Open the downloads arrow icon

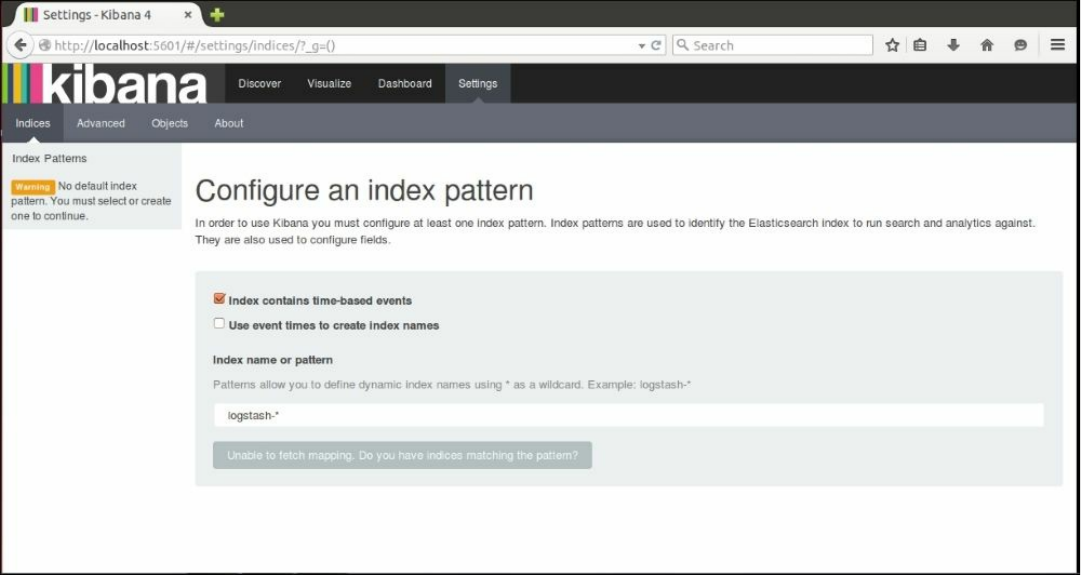point(953,46)
